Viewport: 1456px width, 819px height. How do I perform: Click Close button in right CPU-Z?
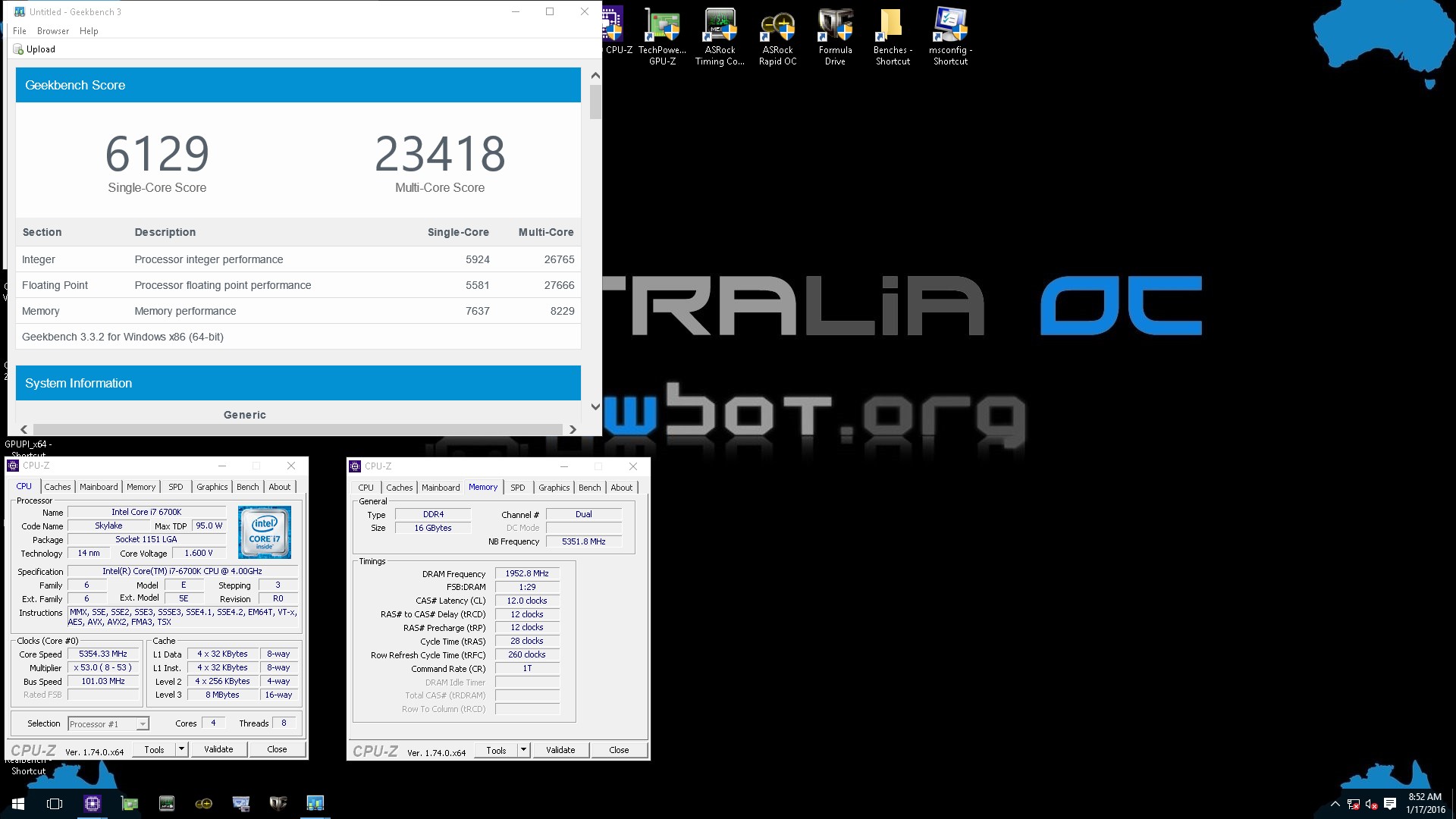coord(619,750)
